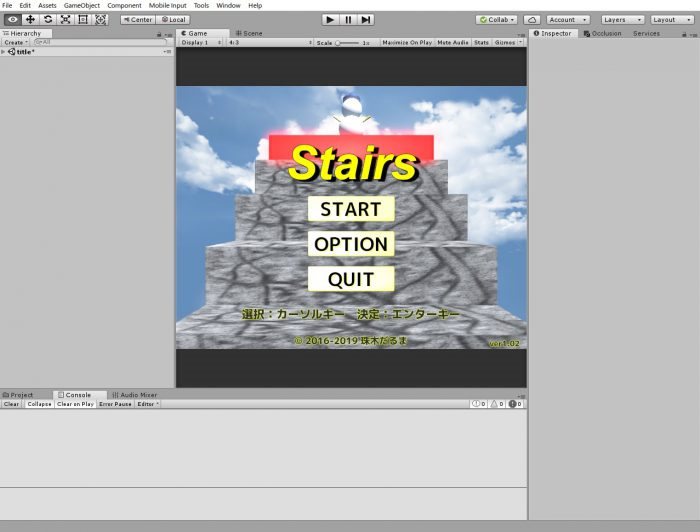The image size is (700, 532).
Task: Click the Play button
Action: [330, 20]
